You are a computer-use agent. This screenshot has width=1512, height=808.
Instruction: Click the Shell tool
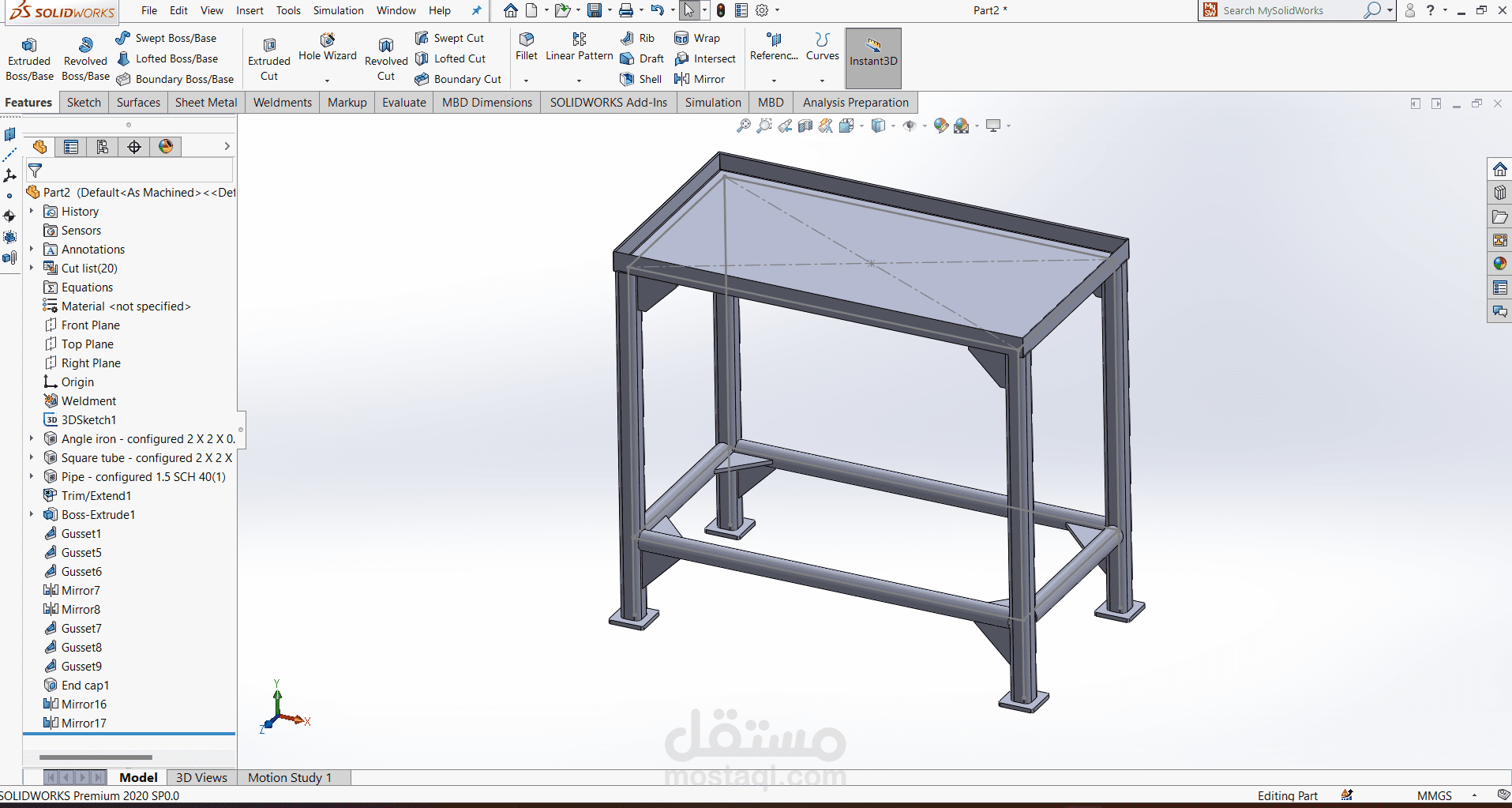point(641,79)
